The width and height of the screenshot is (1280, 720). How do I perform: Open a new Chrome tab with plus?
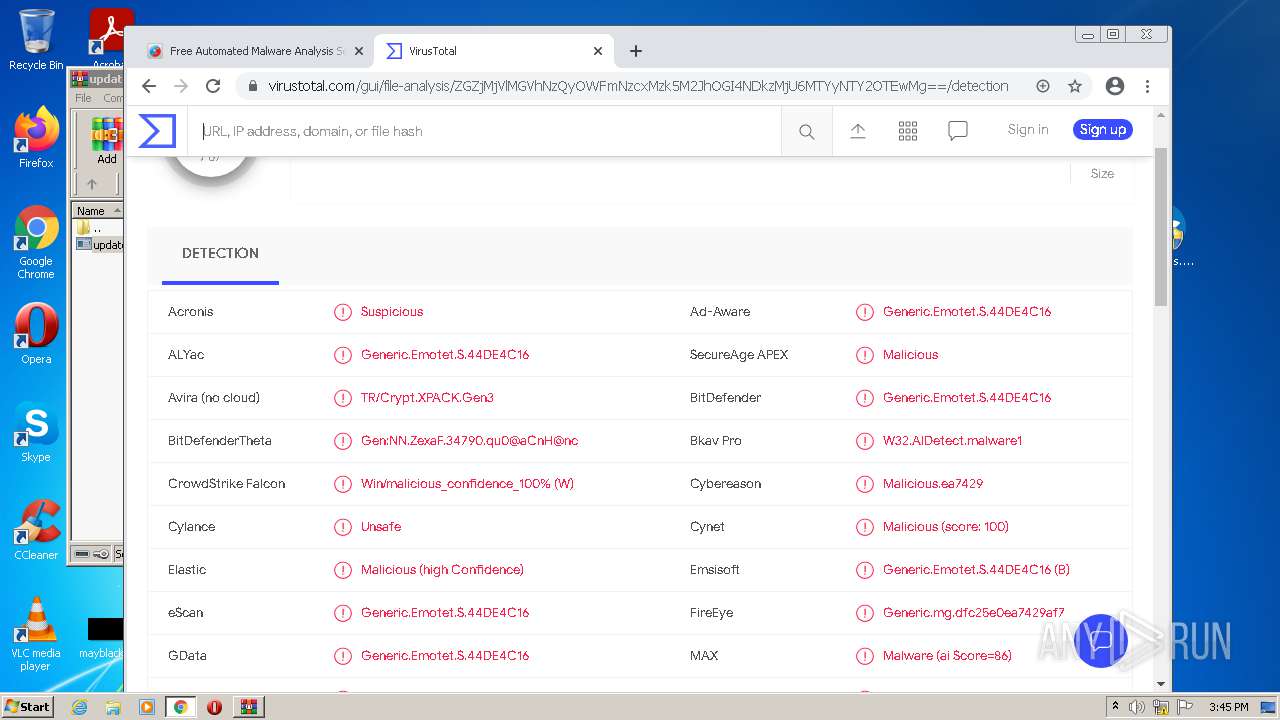[x=636, y=51]
